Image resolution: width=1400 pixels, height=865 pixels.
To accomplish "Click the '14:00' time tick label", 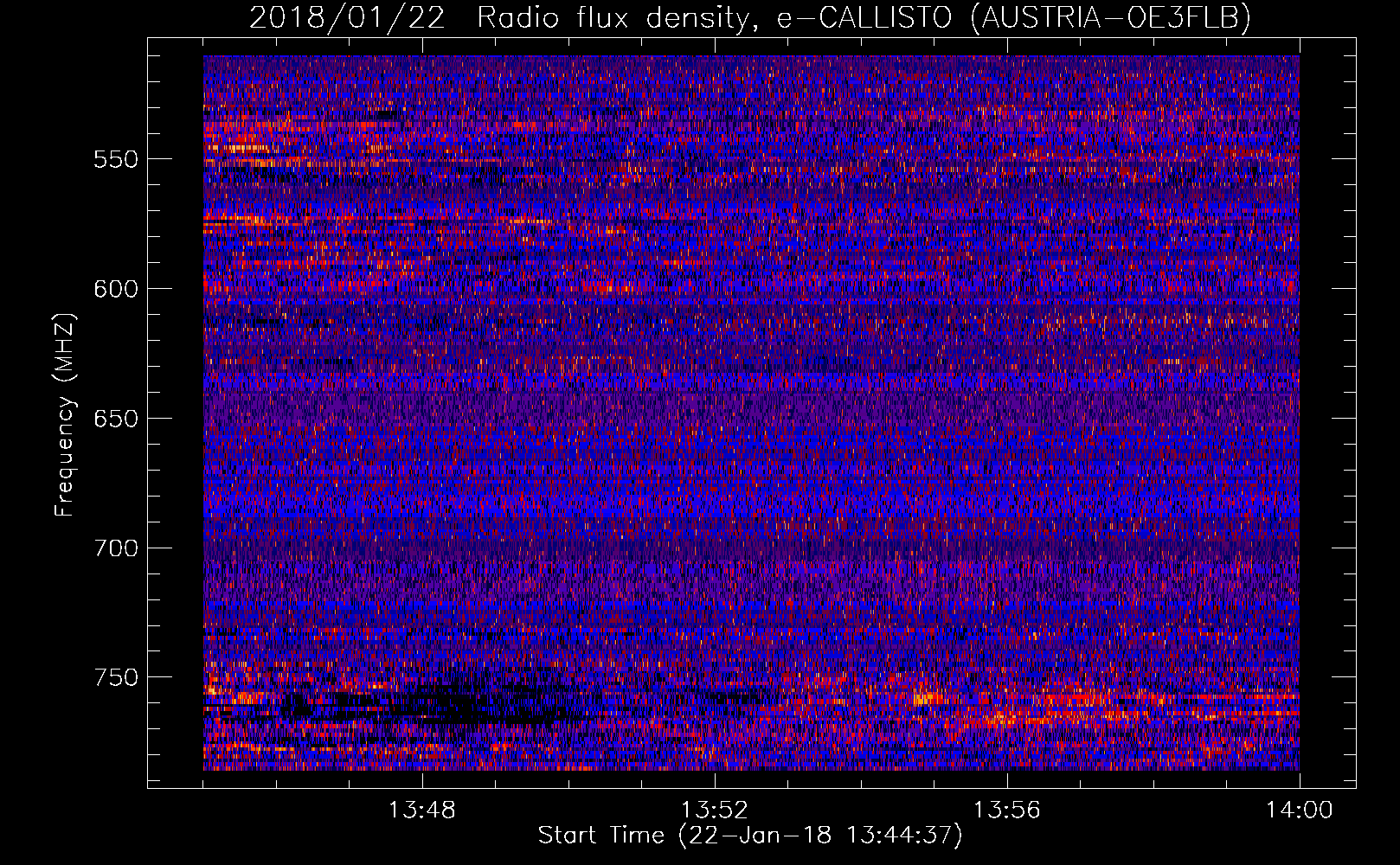I will (x=1300, y=811).
